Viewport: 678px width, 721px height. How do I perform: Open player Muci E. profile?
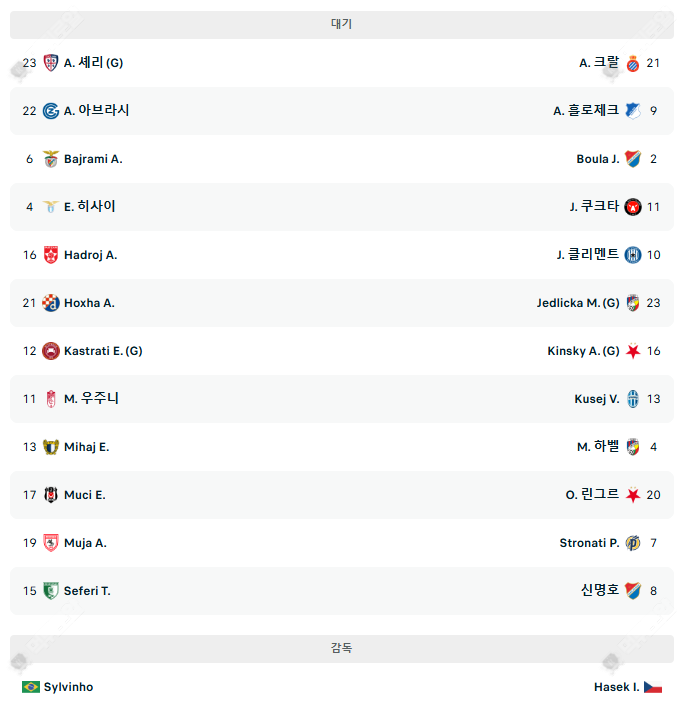coord(84,495)
